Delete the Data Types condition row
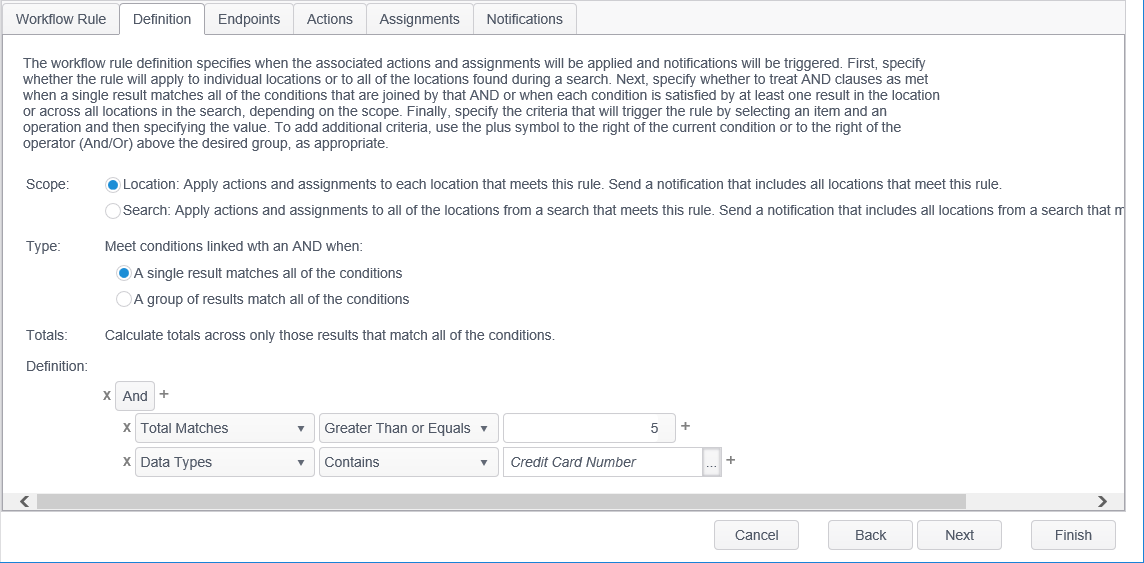 (127, 462)
